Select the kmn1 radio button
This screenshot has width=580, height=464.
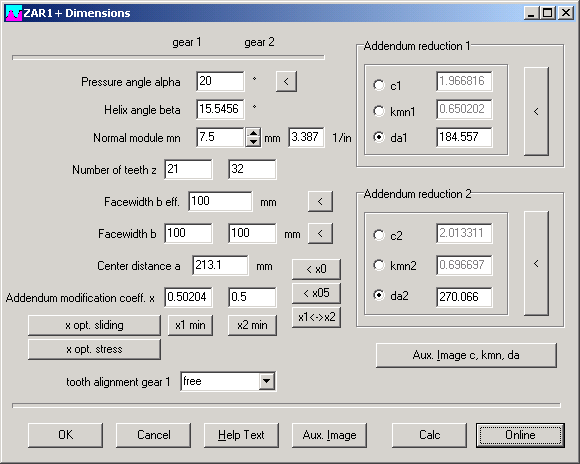point(379,111)
